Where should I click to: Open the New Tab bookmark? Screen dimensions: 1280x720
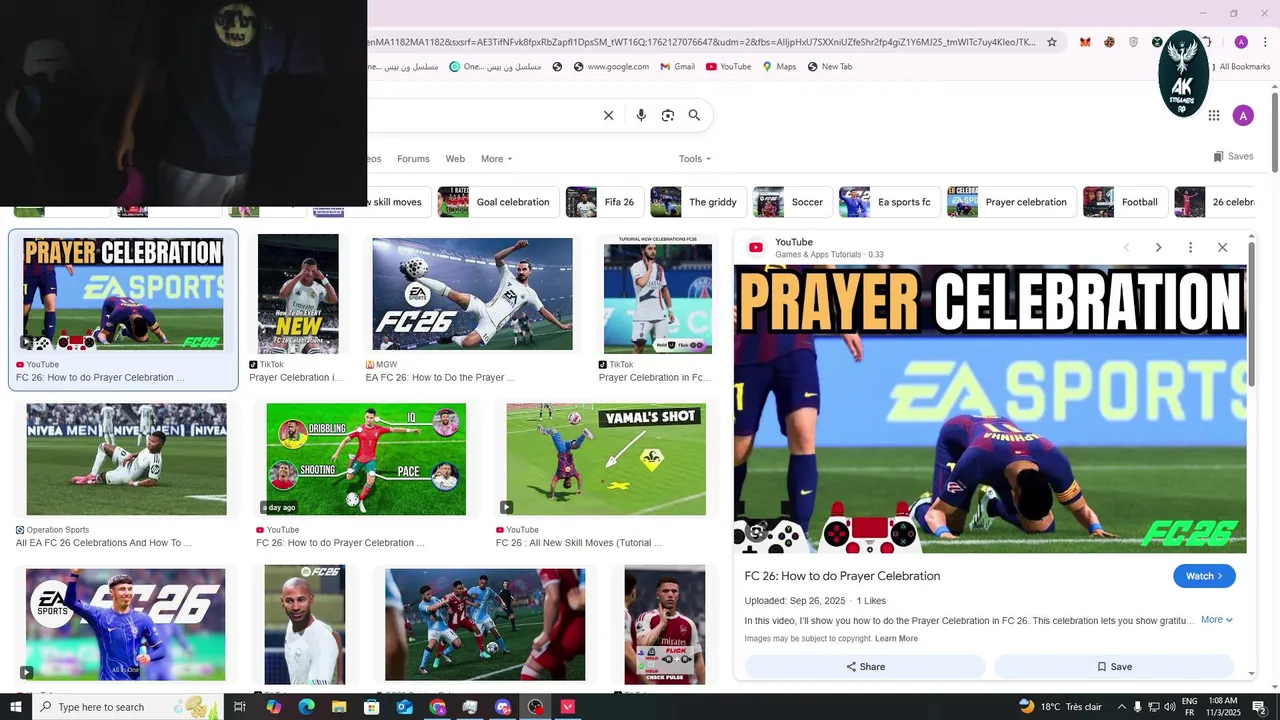pyautogui.click(x=829, y=67)
